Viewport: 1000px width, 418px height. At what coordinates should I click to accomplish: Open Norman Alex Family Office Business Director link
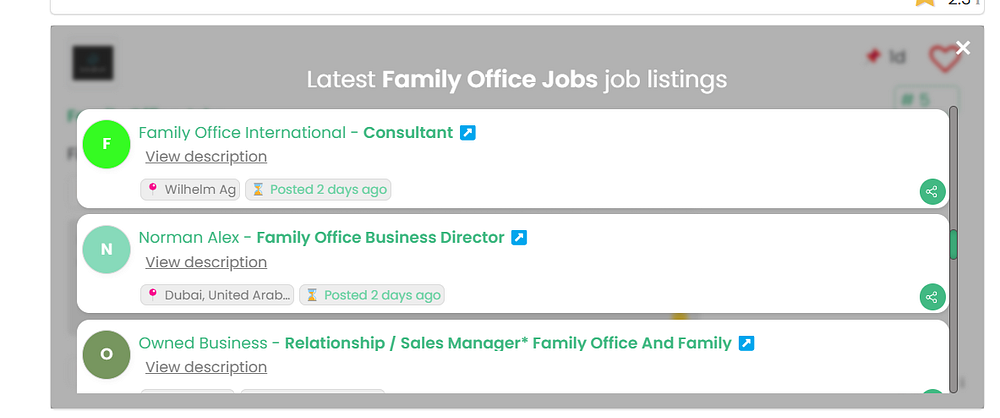point(321,238)
